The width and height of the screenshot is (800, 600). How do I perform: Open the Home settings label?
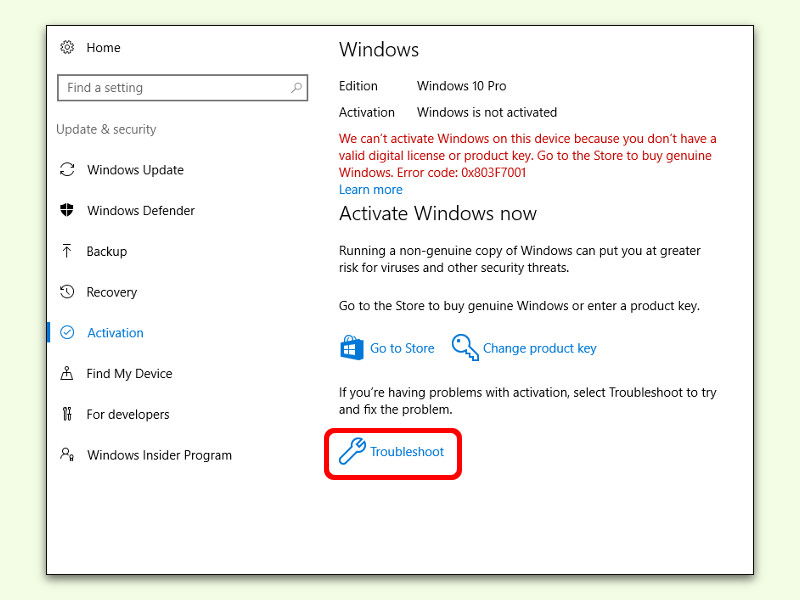(104, 47)
